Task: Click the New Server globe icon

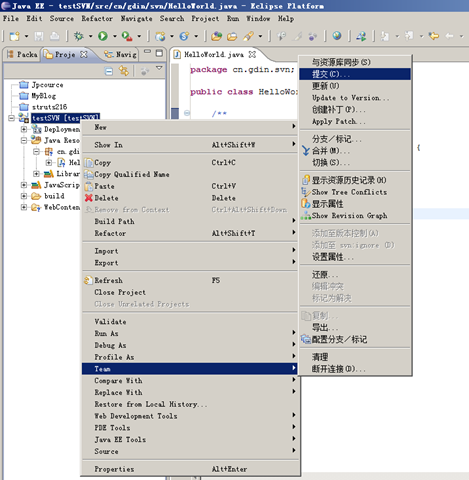Action: [x=160, y=36]
